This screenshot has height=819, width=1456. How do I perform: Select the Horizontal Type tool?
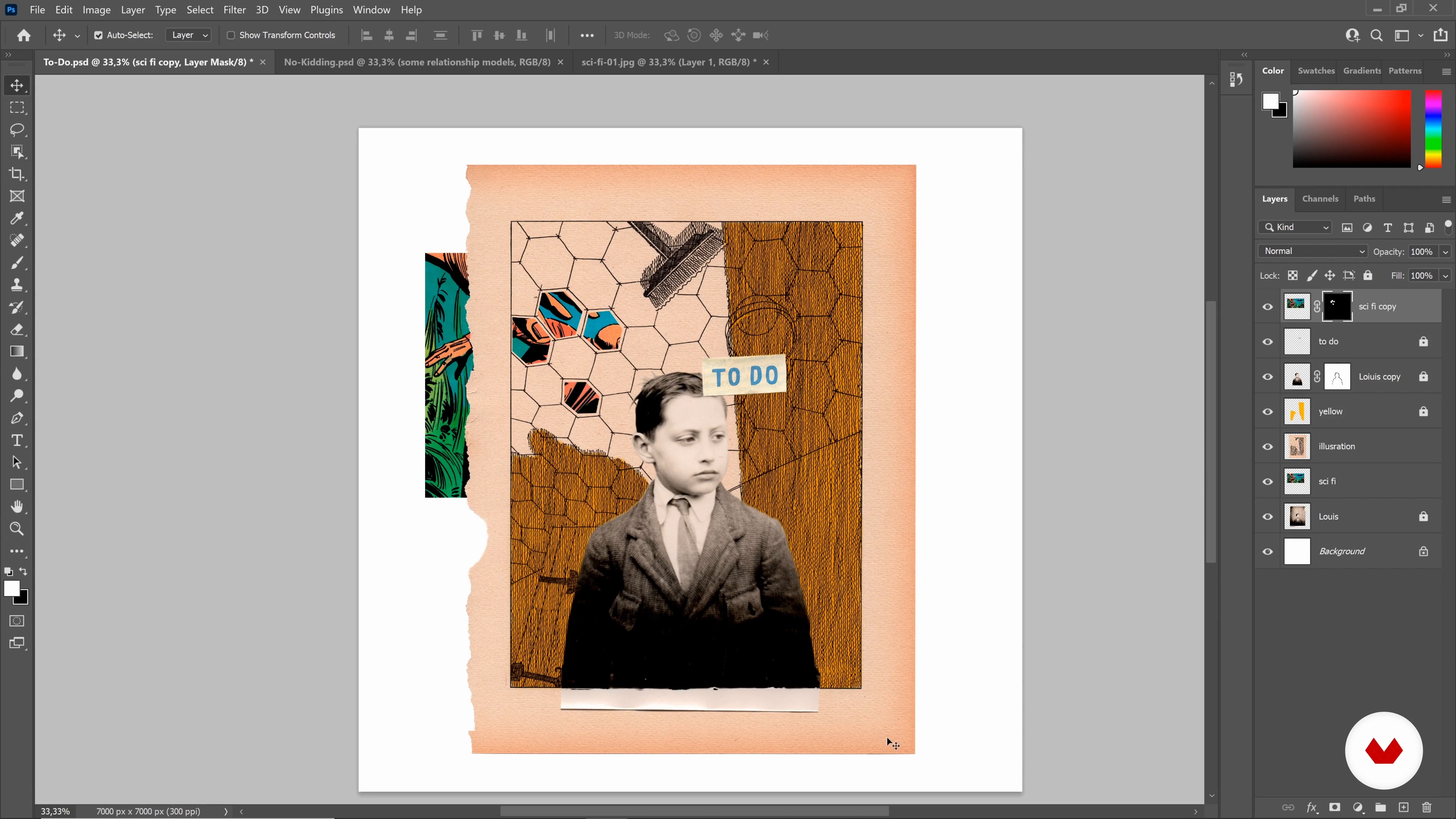pyautogui.click(x=17, y=440)
